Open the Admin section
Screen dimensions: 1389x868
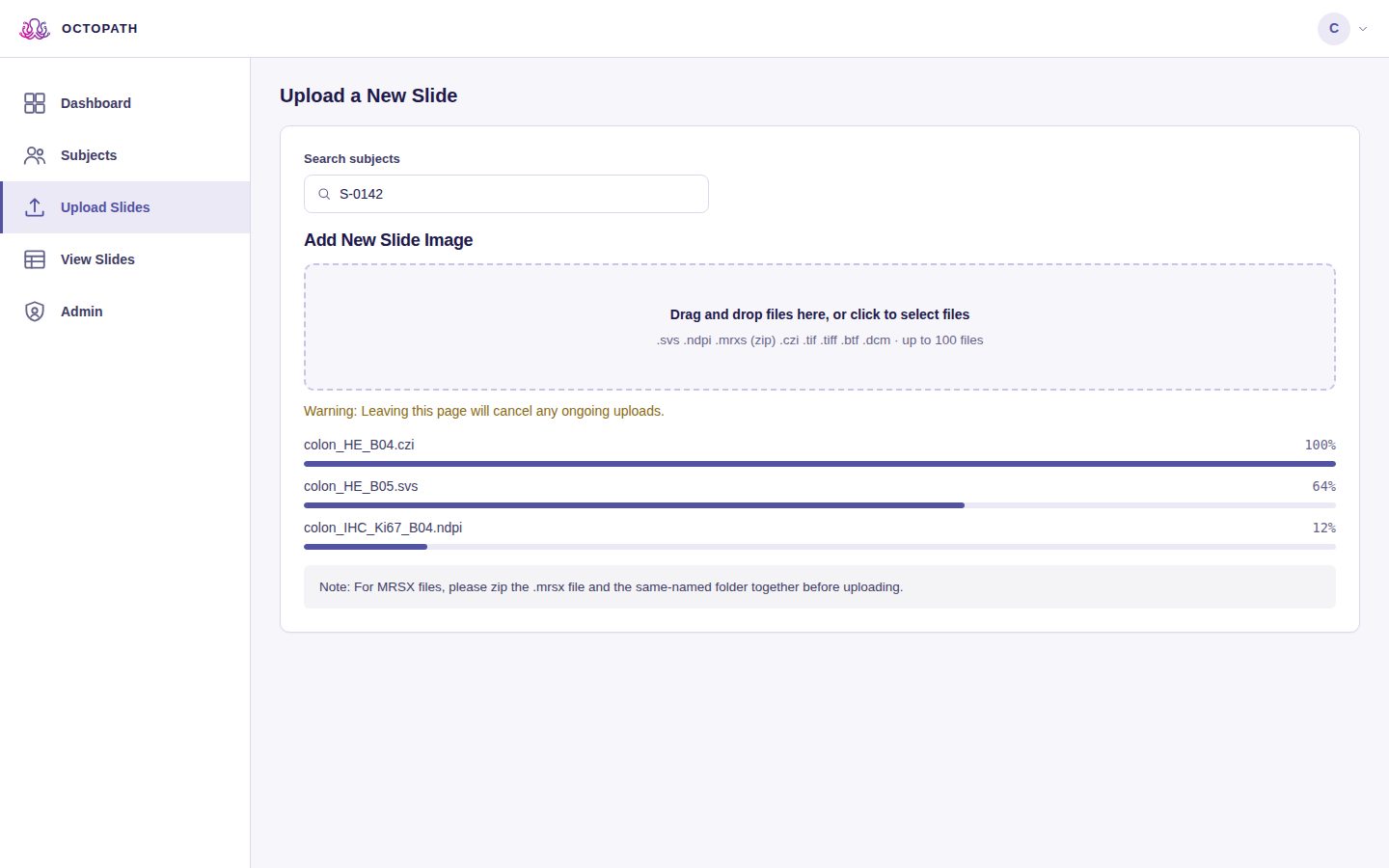pyautogui.click(x=125, y=312)
